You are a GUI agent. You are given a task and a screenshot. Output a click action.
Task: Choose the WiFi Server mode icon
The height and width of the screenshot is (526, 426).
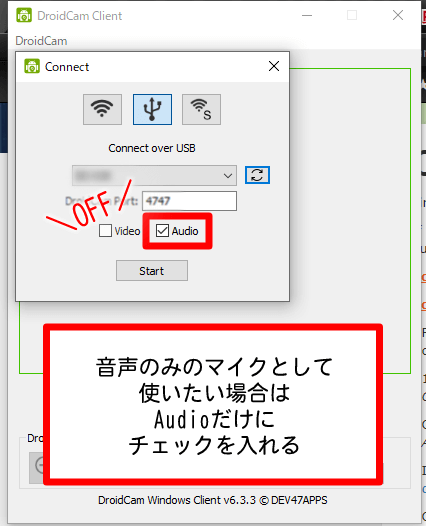[201, 109]
